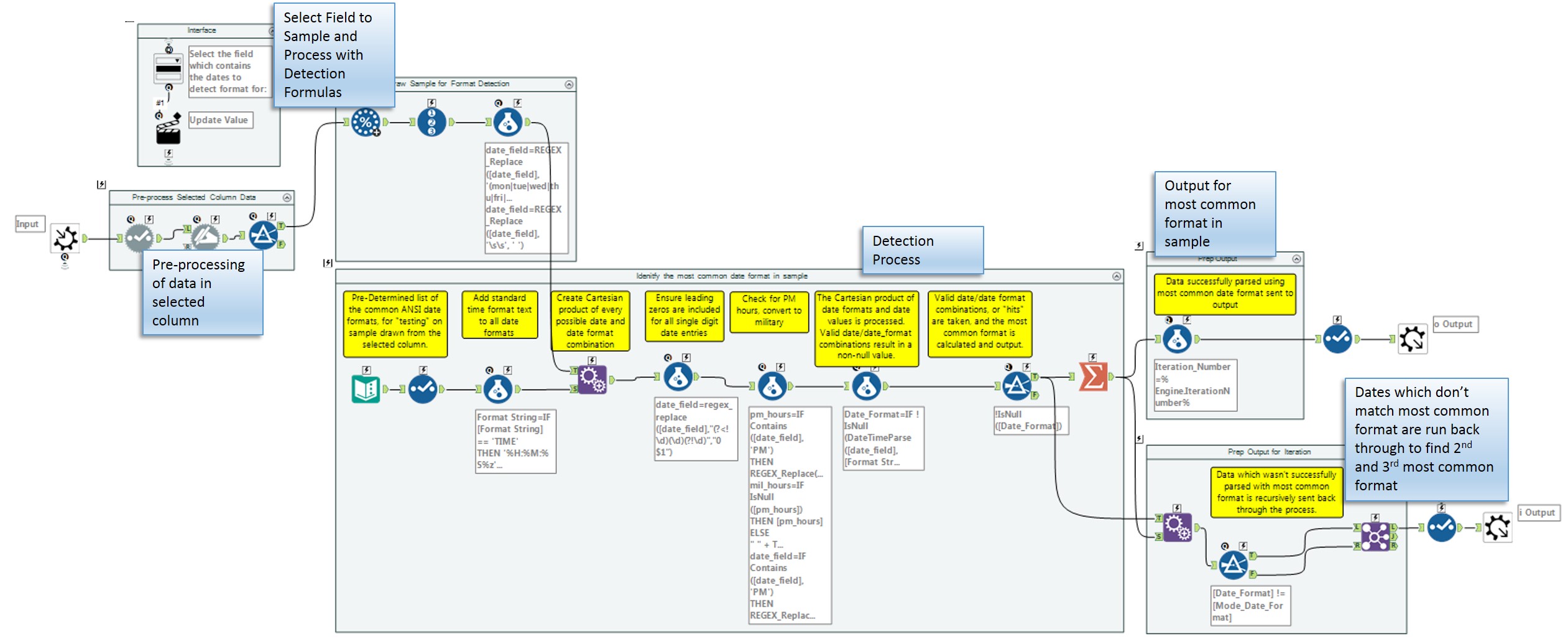Select the Filter tool annotated [Date_Format] != [Mode_Date_Format]
The height and width of the screenshot is (639, 1568).
[1234, 565]
